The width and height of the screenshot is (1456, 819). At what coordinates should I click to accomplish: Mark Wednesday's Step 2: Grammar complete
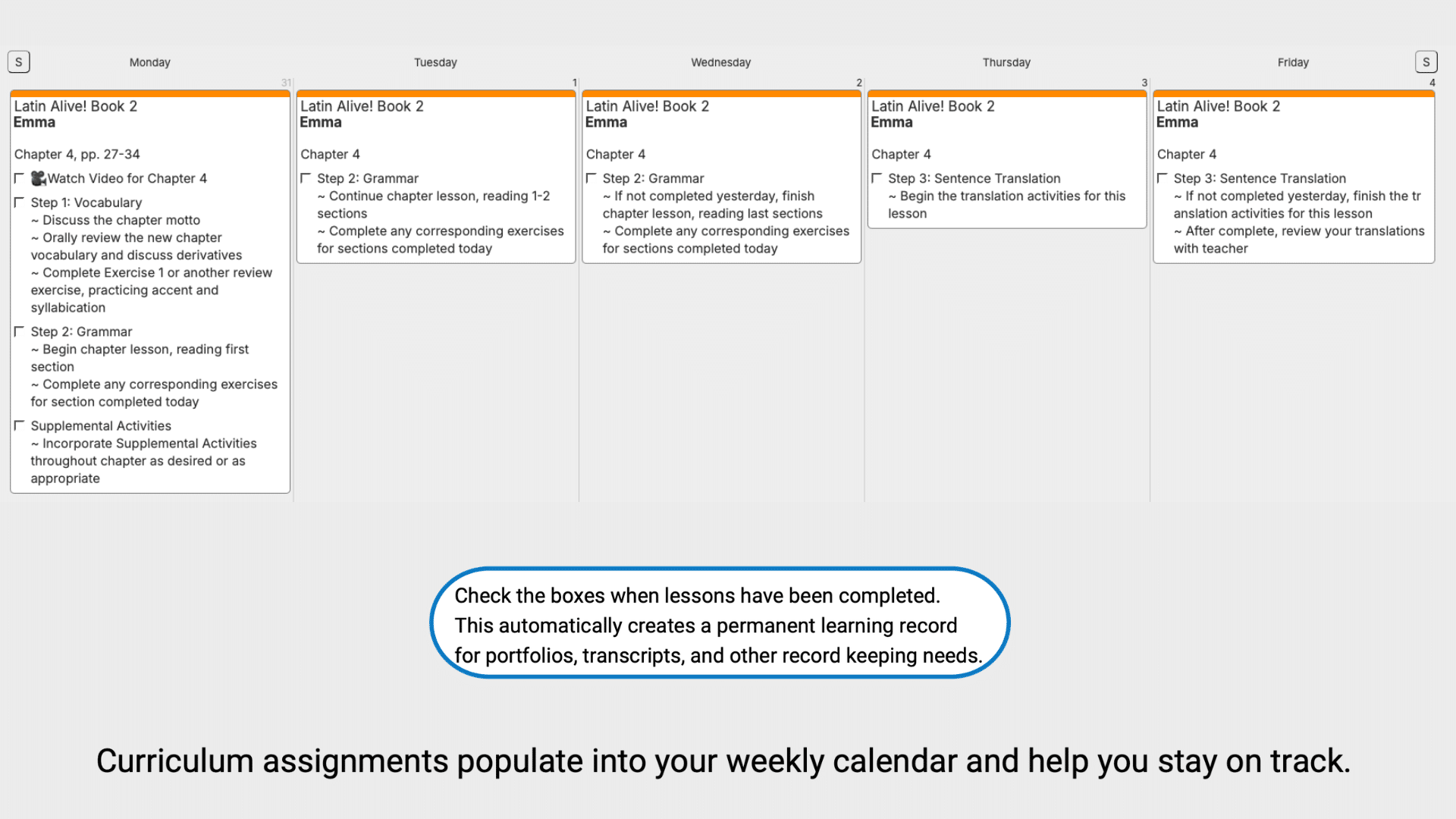tap(591, 178)
